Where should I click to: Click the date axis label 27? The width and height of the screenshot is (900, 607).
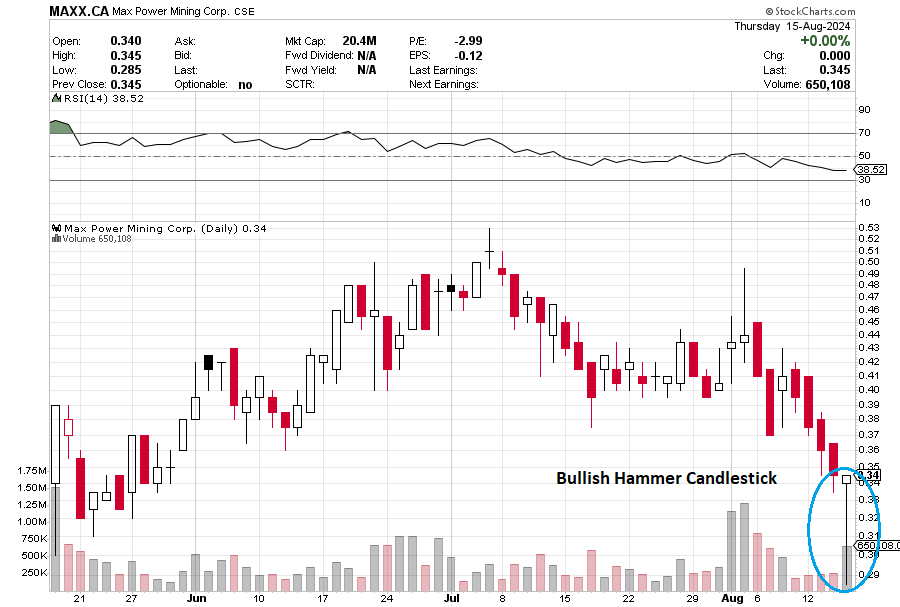(131, 598)
